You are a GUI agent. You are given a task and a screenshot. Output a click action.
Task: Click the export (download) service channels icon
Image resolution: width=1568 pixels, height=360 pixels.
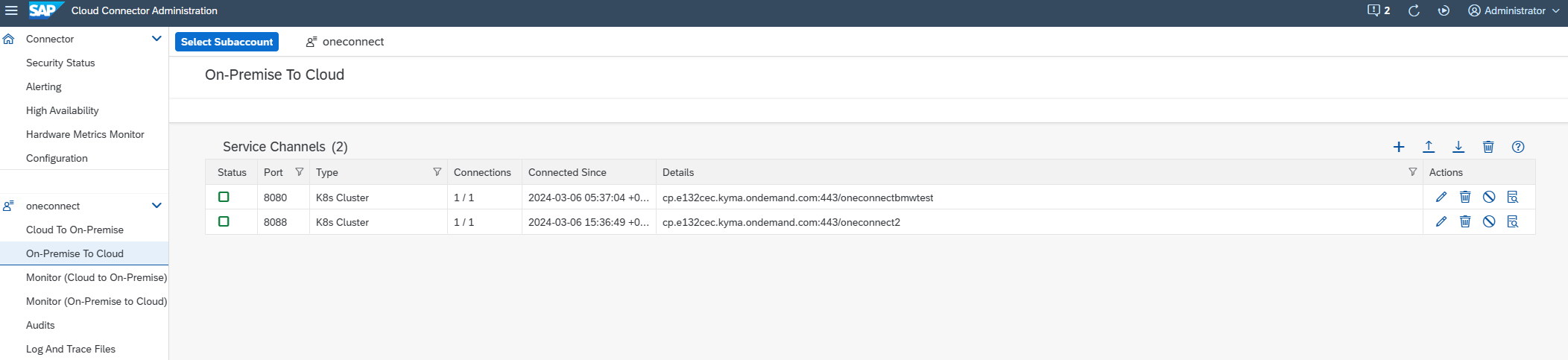point(1458,147)
